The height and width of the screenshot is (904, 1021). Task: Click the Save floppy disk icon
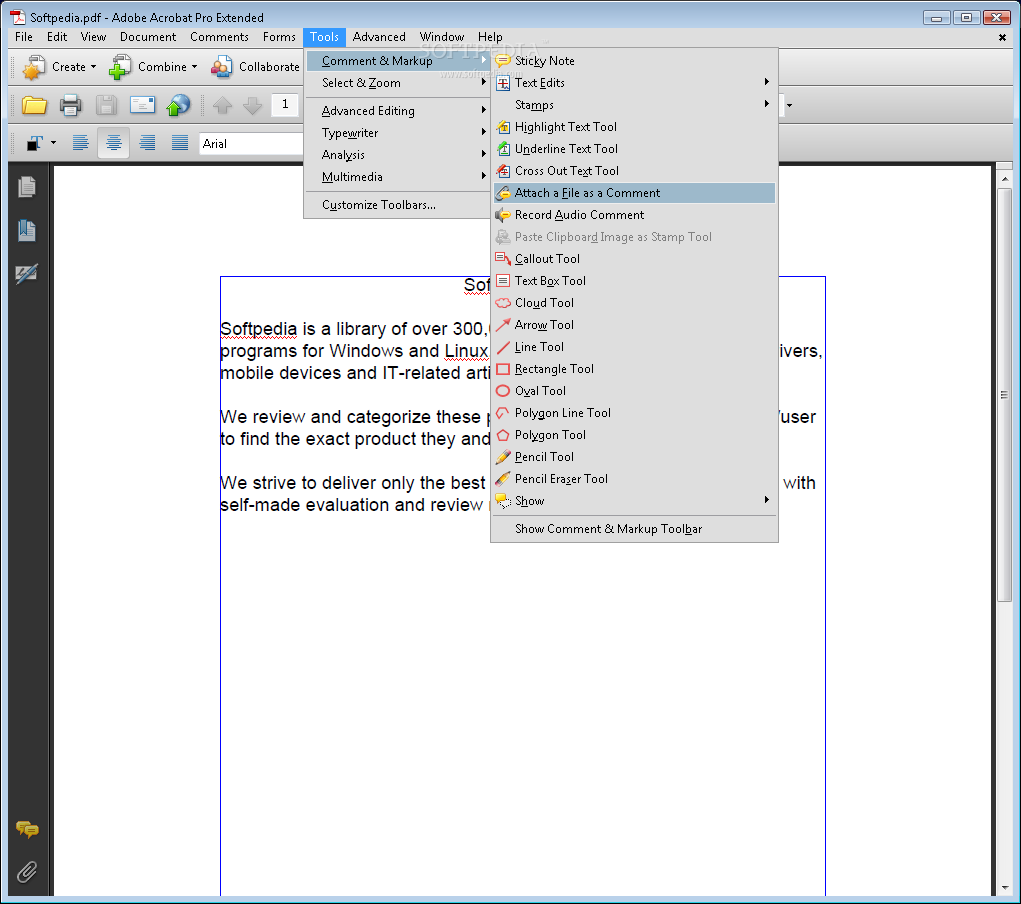point(106,105)
